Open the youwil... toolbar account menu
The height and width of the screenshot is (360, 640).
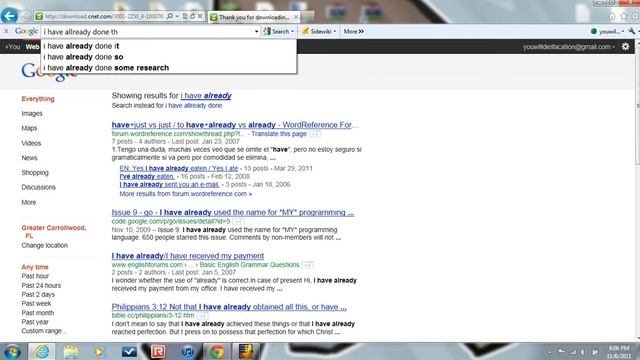coord(607,31)
